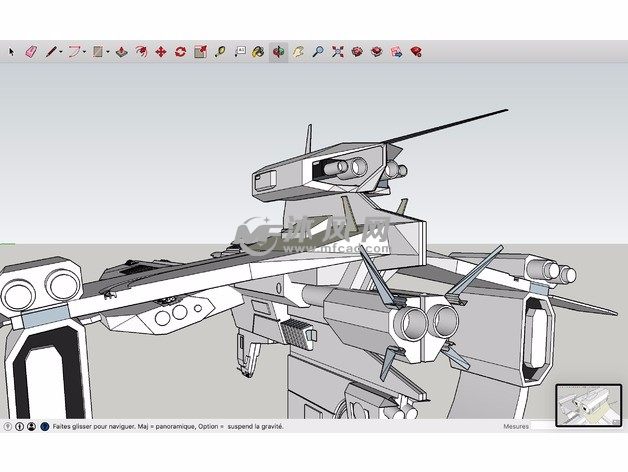Choose the Pan hand tool
Image resolution: width=628 pixels, height=472 pixels.
coord(298,51)
